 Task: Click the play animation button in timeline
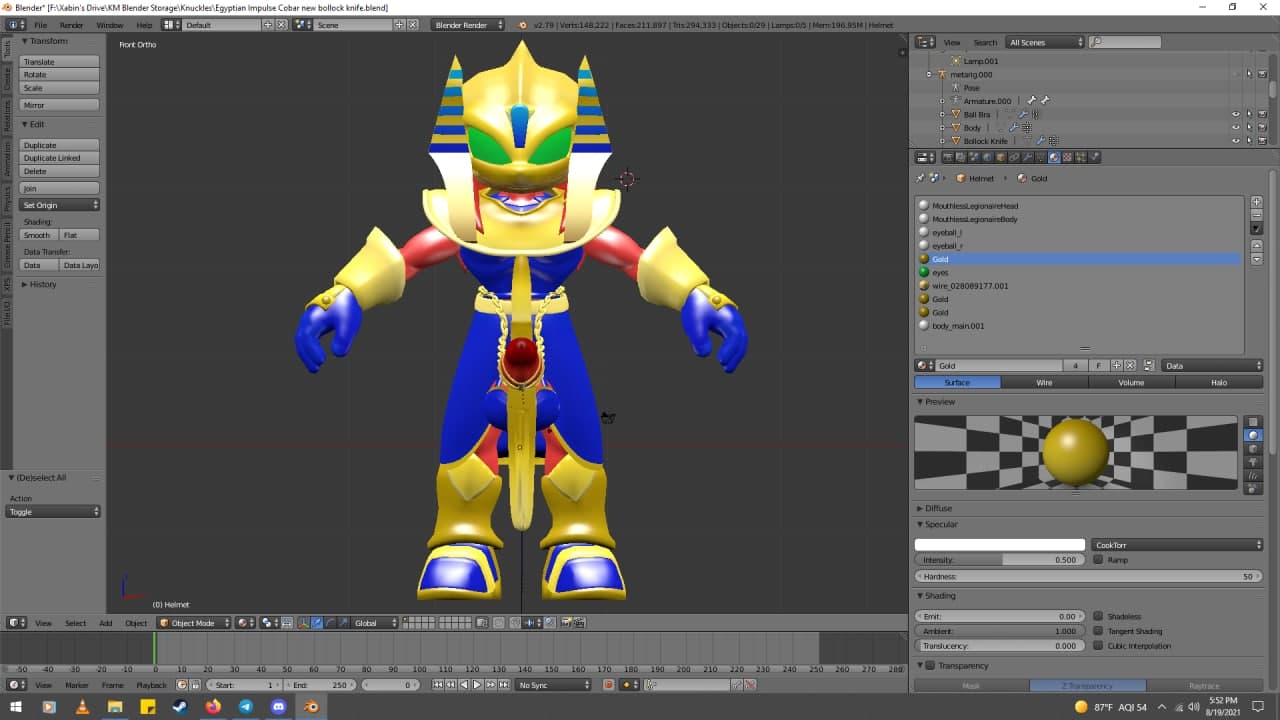pos(477,685)
